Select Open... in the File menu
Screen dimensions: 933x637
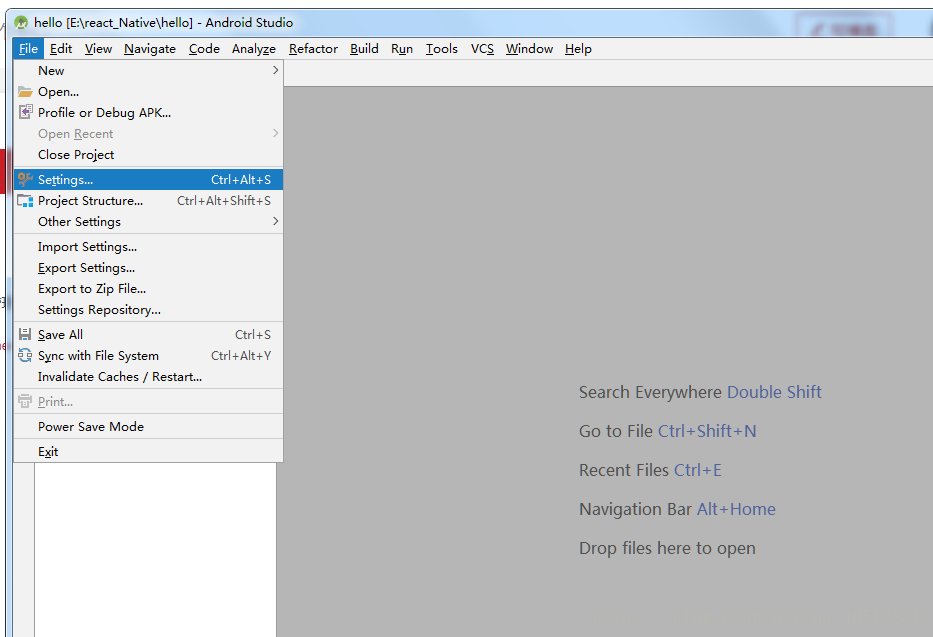(x=148, y=92)
